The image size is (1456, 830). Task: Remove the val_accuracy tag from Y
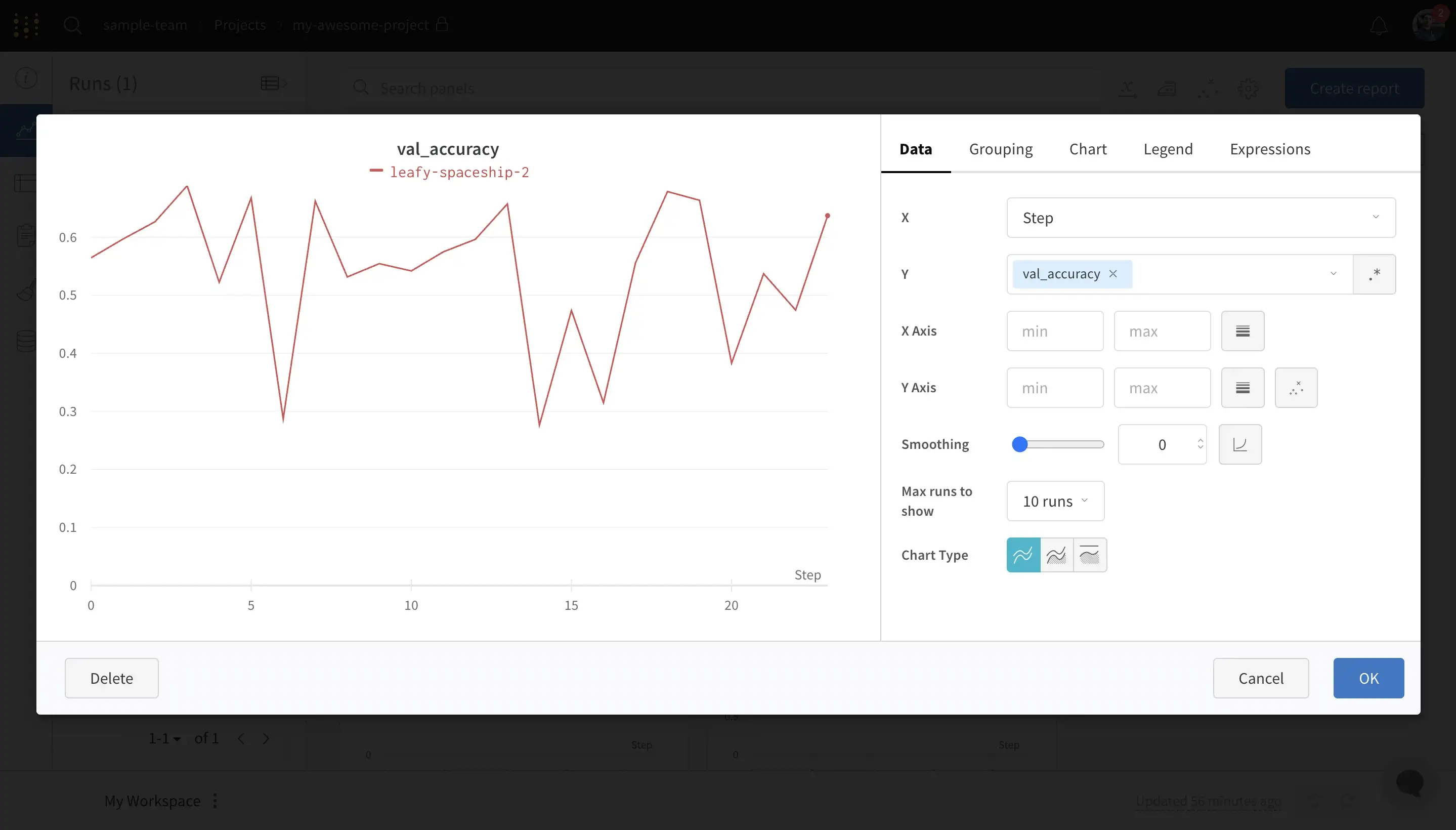click(1113, 274)
